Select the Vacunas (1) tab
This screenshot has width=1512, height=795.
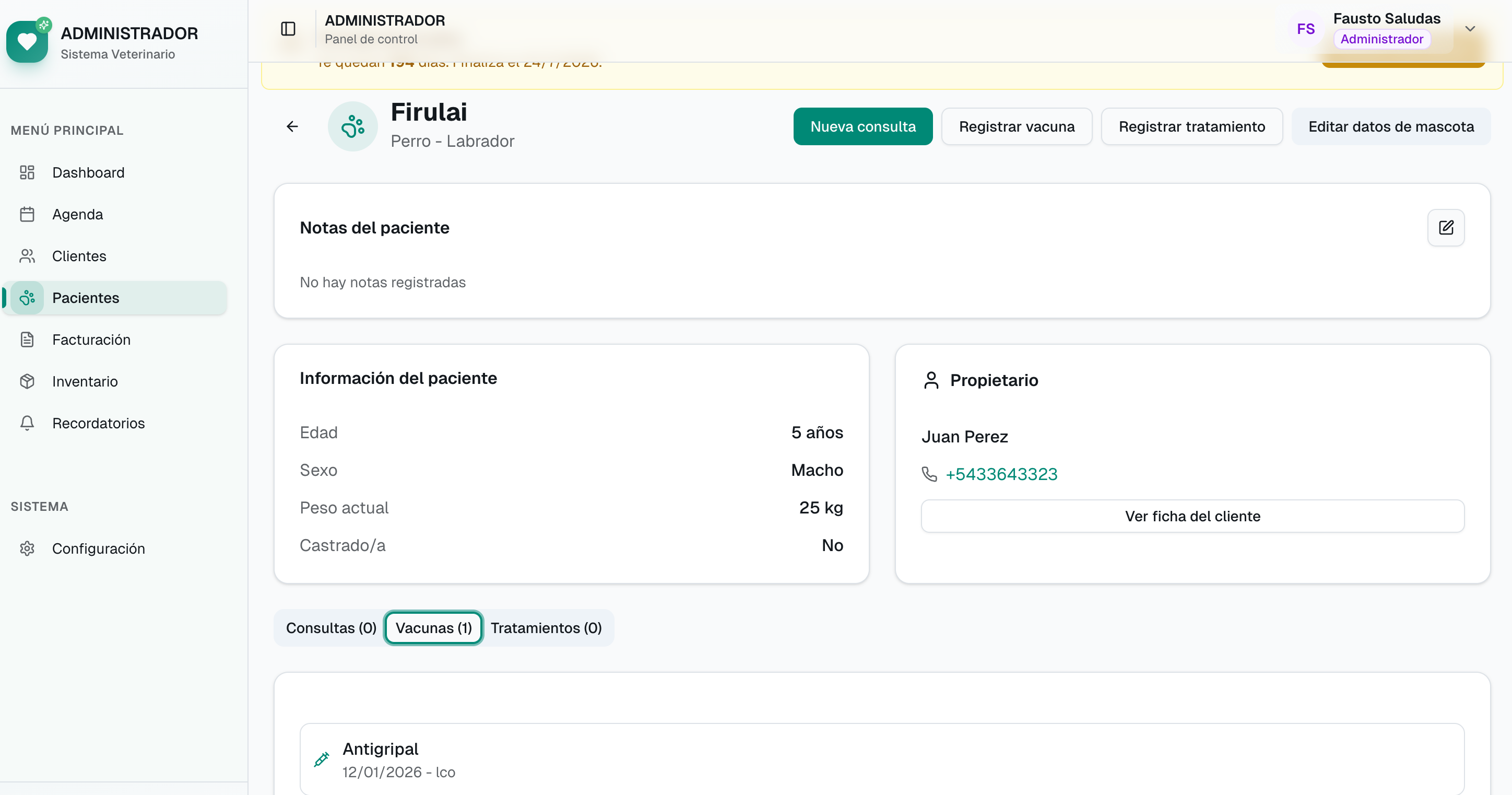pos(433,628)
